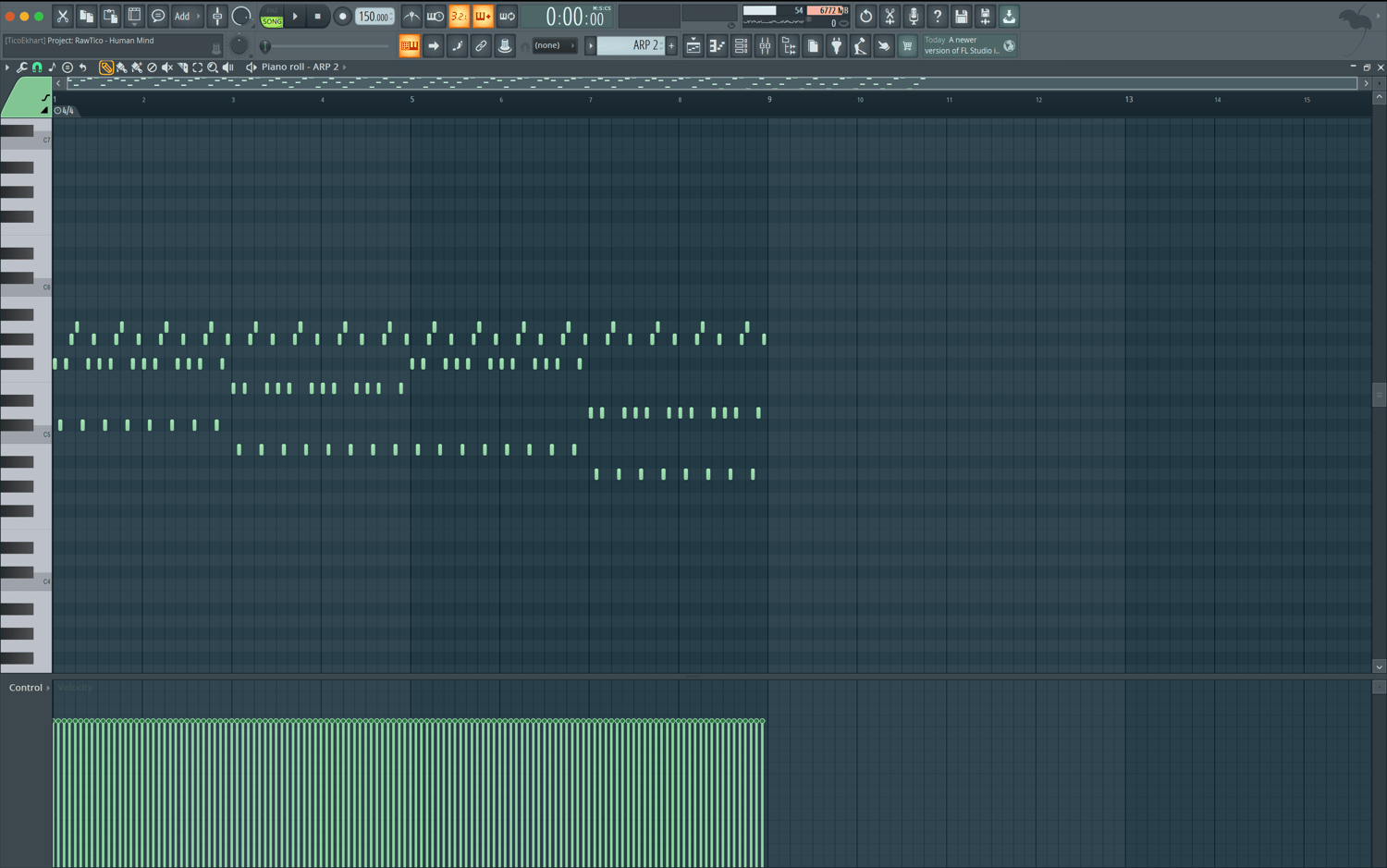Adjust the master volume slider
The image size is (1387, 868).
(324, 46)
